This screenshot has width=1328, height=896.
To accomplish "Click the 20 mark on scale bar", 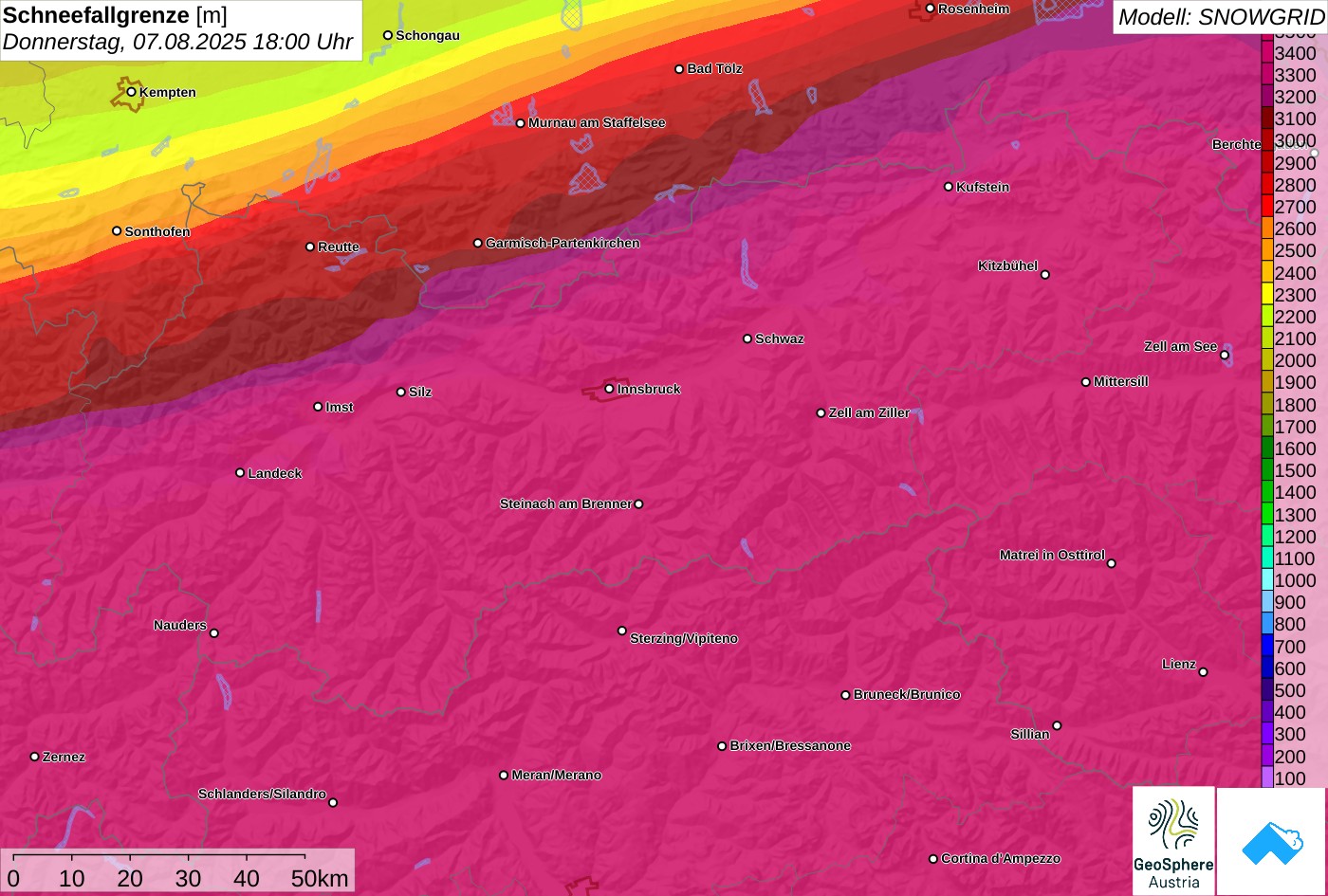I will pos(130,879).
